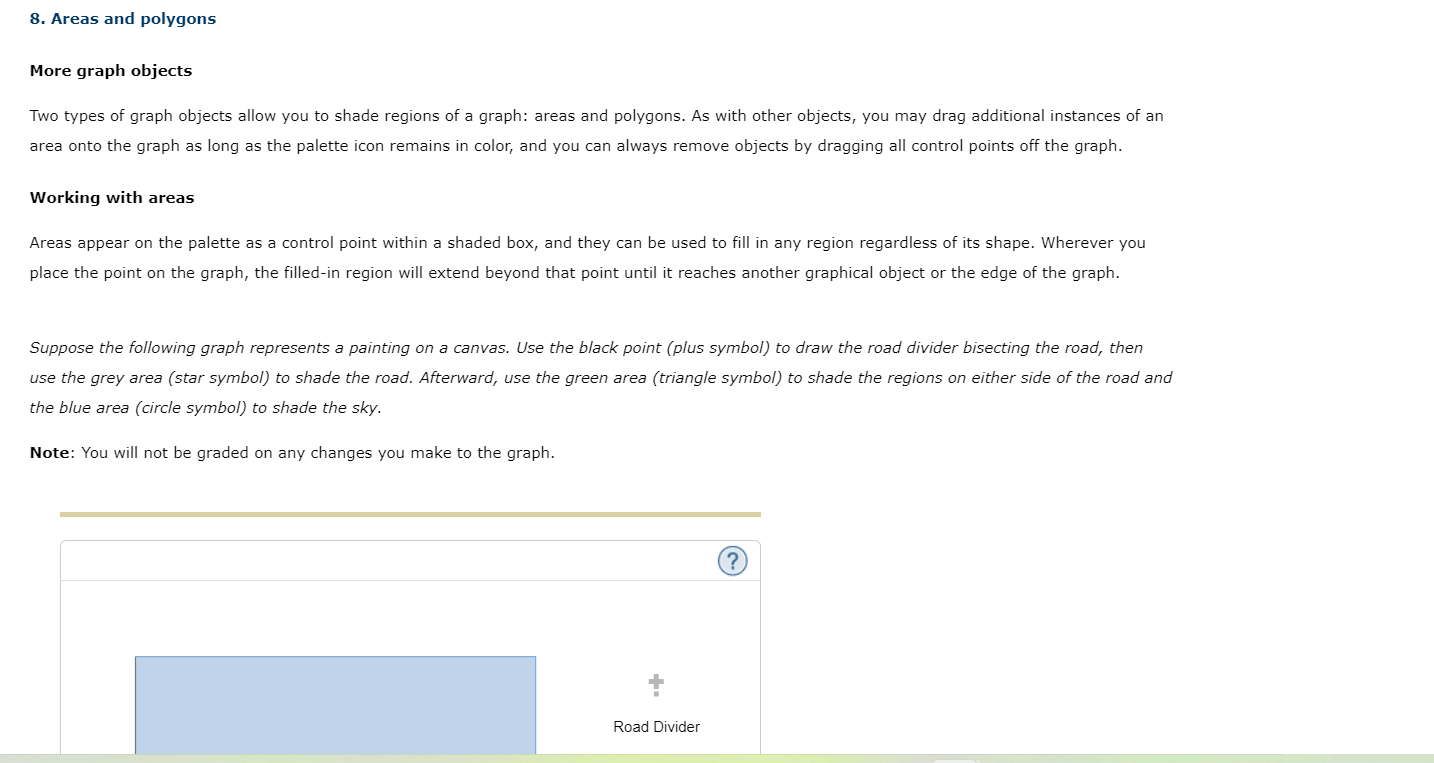Click the grey dot below the plus symbol
1434x763 pixels.
point(656,697)
